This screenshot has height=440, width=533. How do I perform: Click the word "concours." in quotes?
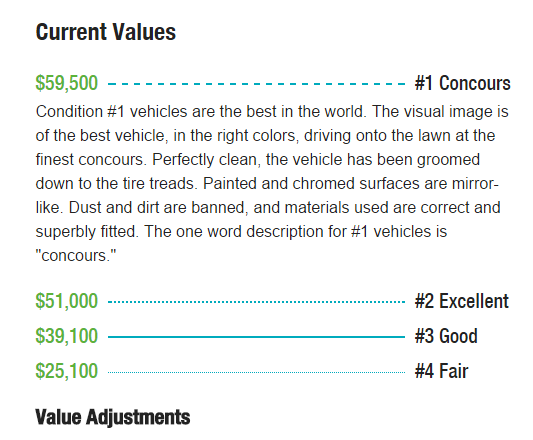(76, 256)
